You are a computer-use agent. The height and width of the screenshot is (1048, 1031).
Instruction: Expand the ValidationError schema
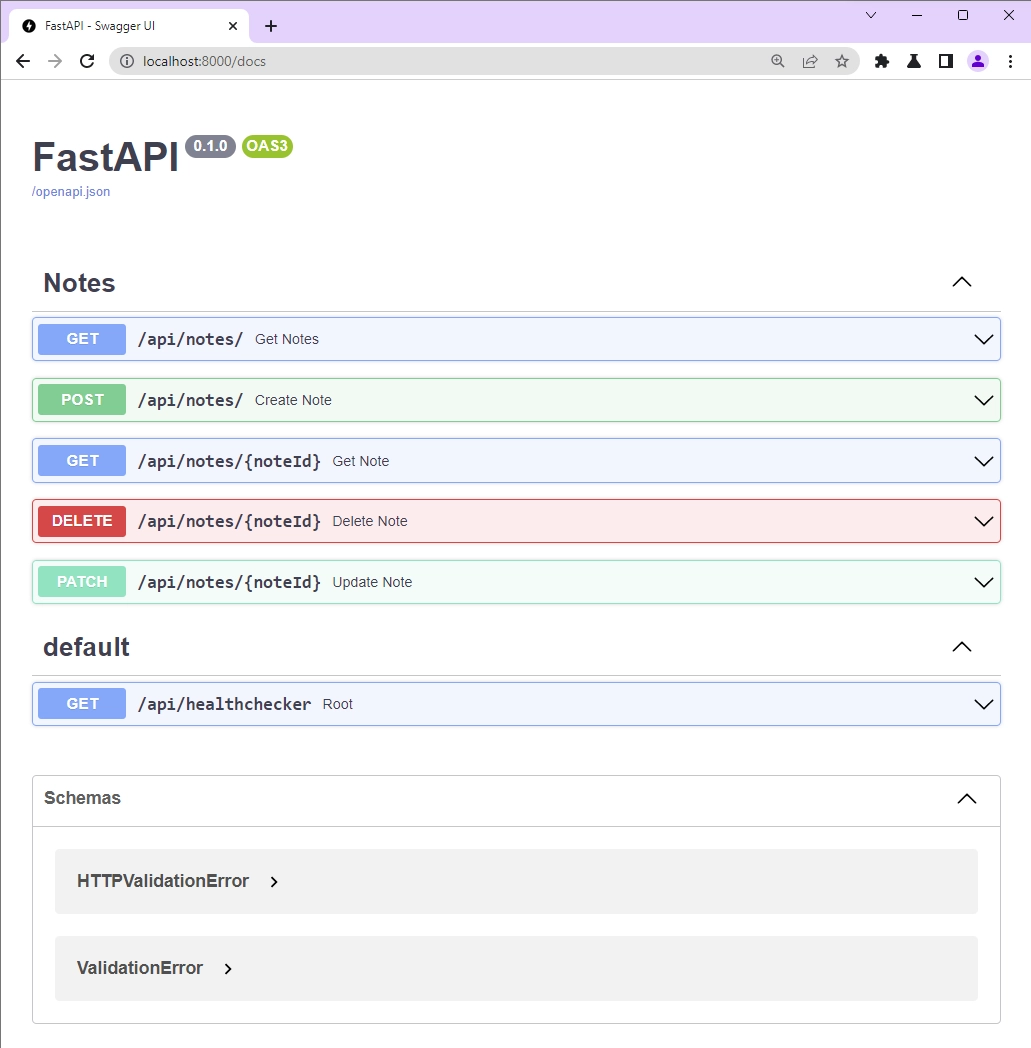[x=228, y=969]
